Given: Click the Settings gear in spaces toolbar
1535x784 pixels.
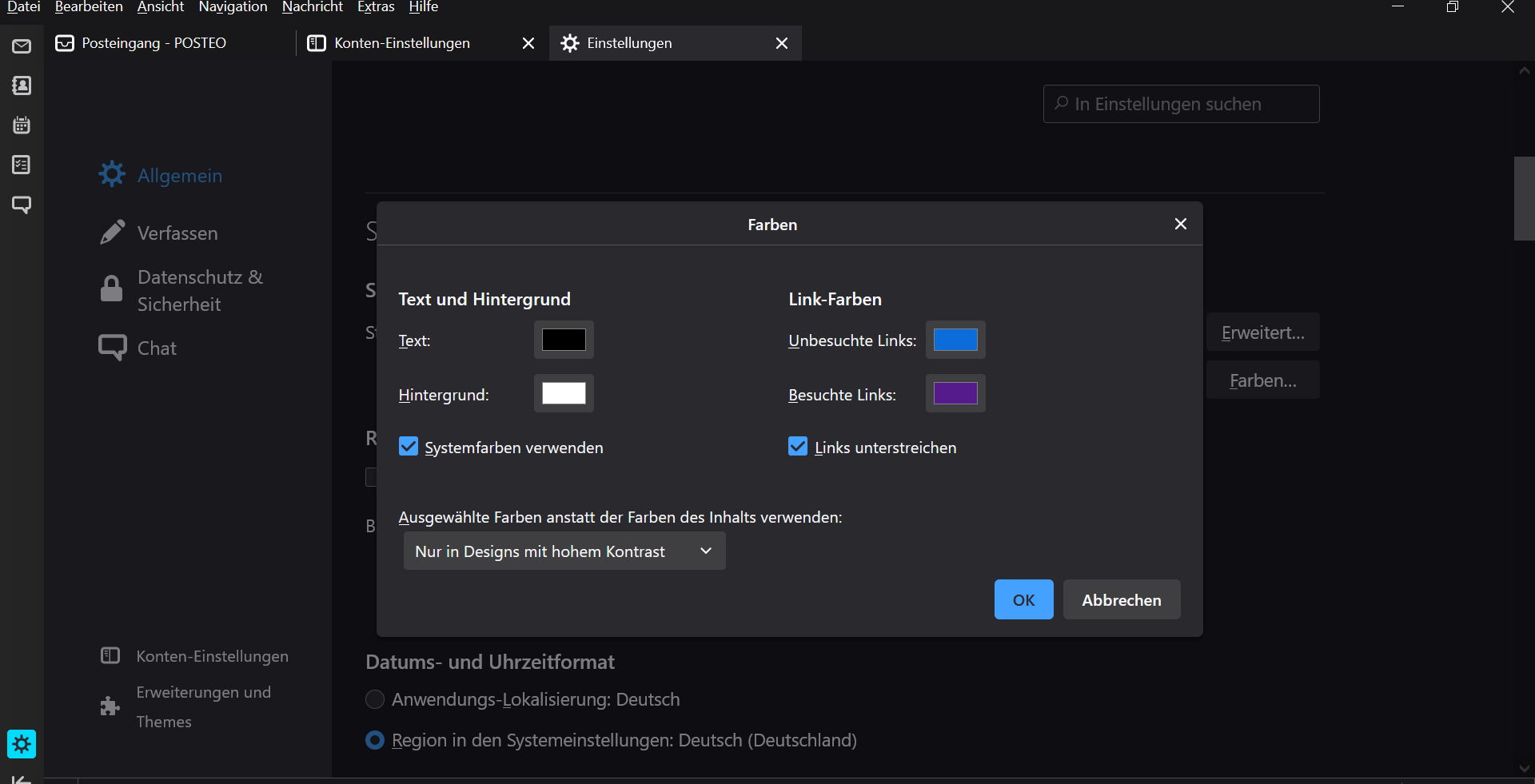Looking at the screenshot, I should (22, 744).
